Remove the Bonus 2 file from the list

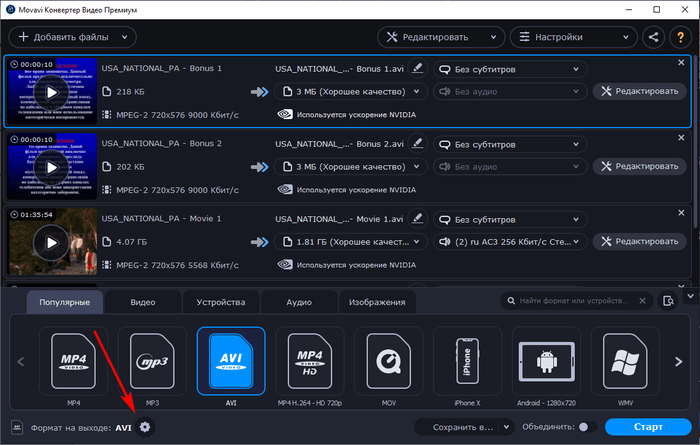click(x=681, y=137)
